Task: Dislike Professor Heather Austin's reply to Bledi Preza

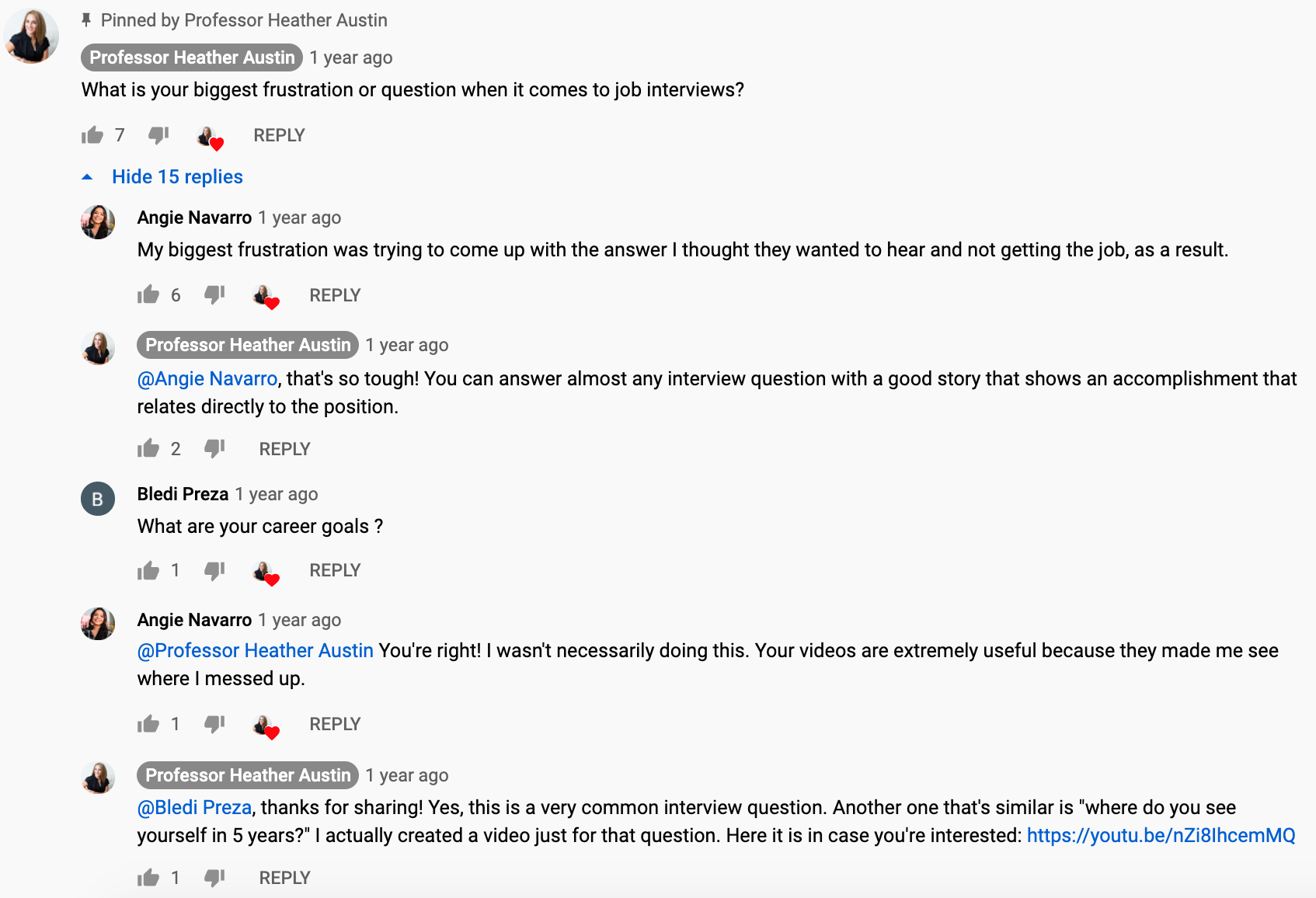Action: click(x=214, y=877)
